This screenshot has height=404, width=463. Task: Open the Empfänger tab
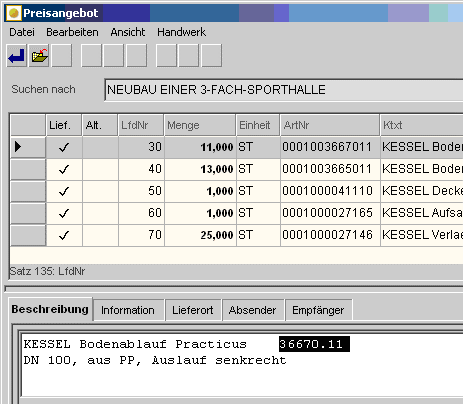click(x=318, y=310)
